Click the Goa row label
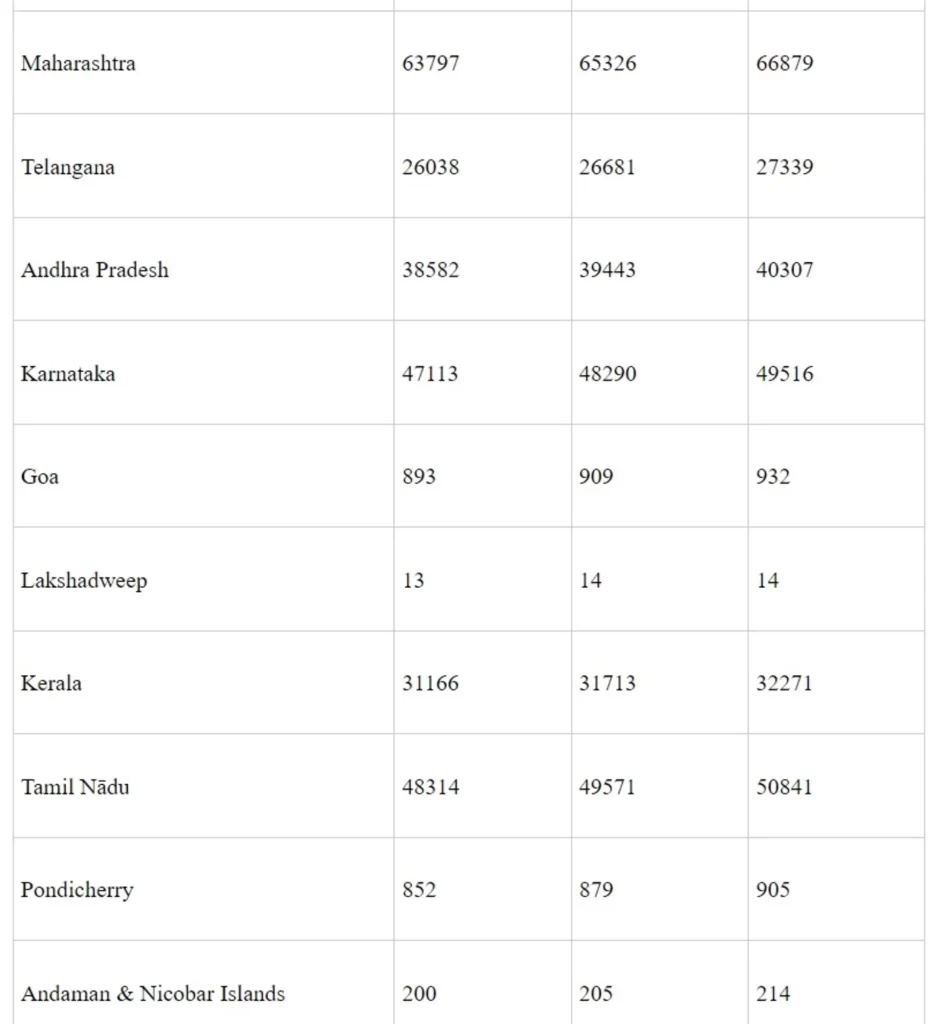This screenshot has height=1024, width=938. 40,477
